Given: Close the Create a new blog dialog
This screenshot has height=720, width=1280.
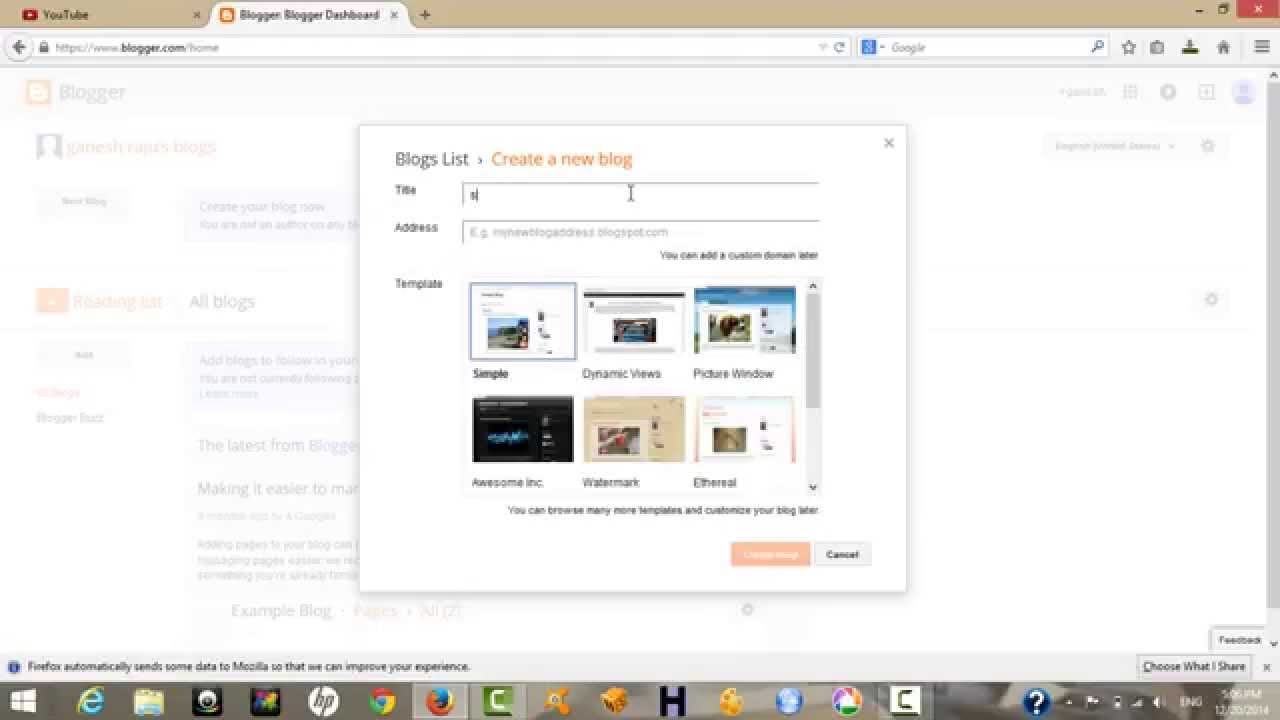Looking at the screenshot, I should pos(888,143).
